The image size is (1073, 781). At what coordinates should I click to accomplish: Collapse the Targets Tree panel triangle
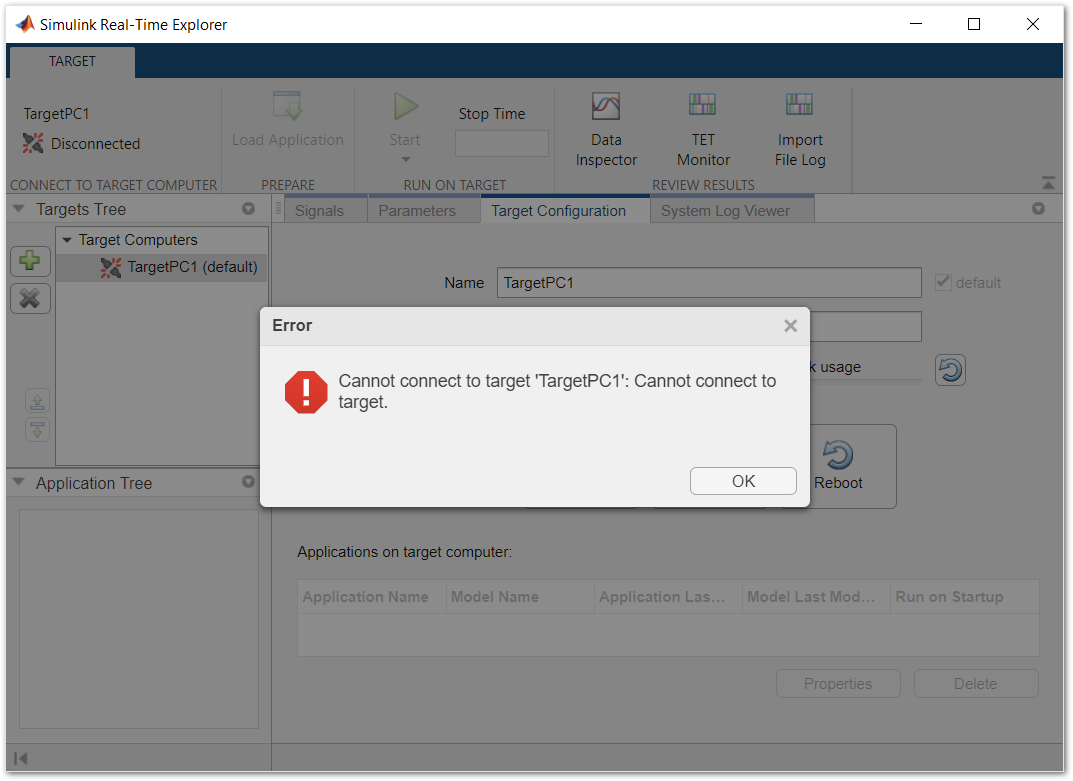pyautogui.click(x=18, y=209)
